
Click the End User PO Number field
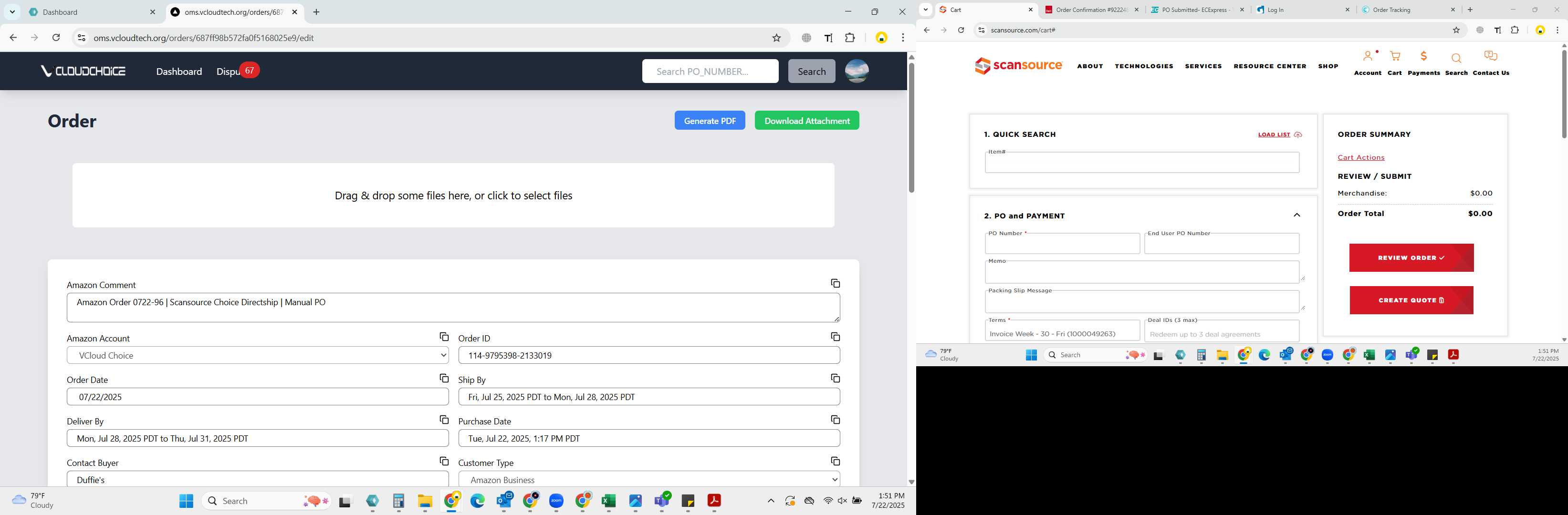[1222, 244]
